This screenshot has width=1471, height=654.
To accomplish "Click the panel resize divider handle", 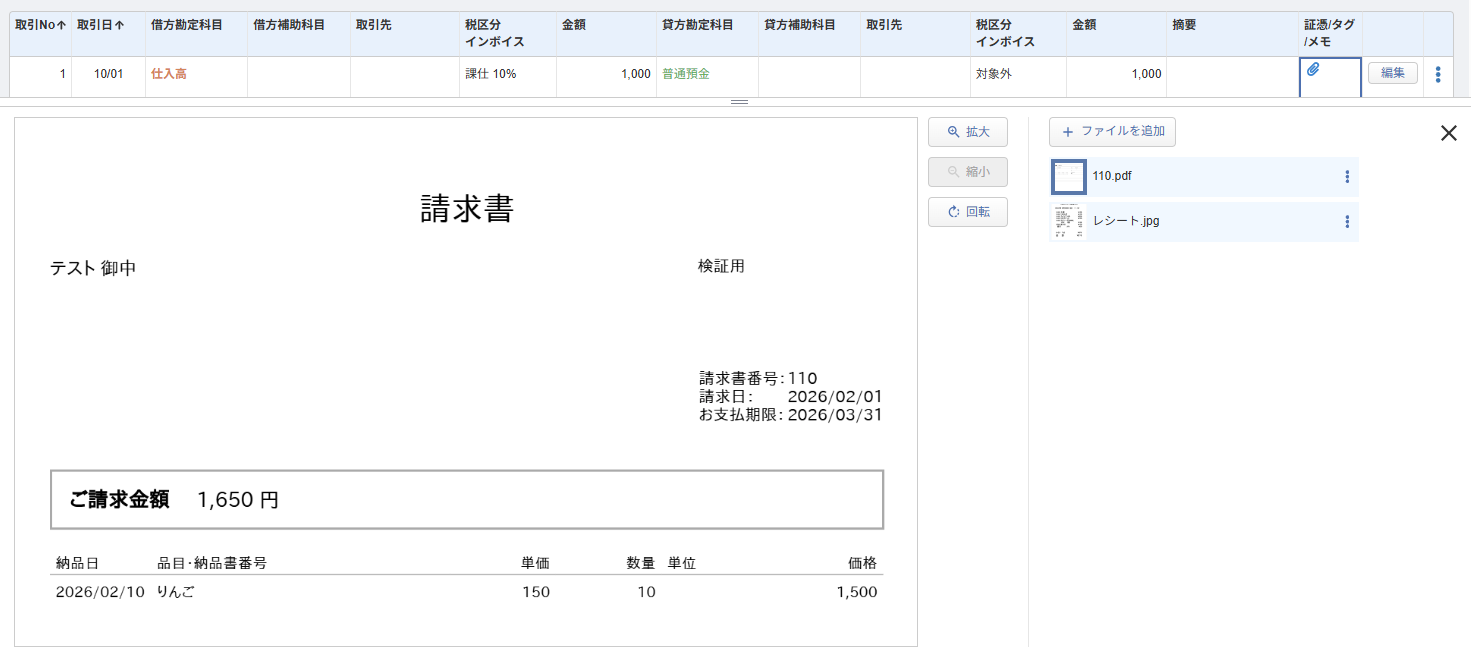I will click(740, 102).
